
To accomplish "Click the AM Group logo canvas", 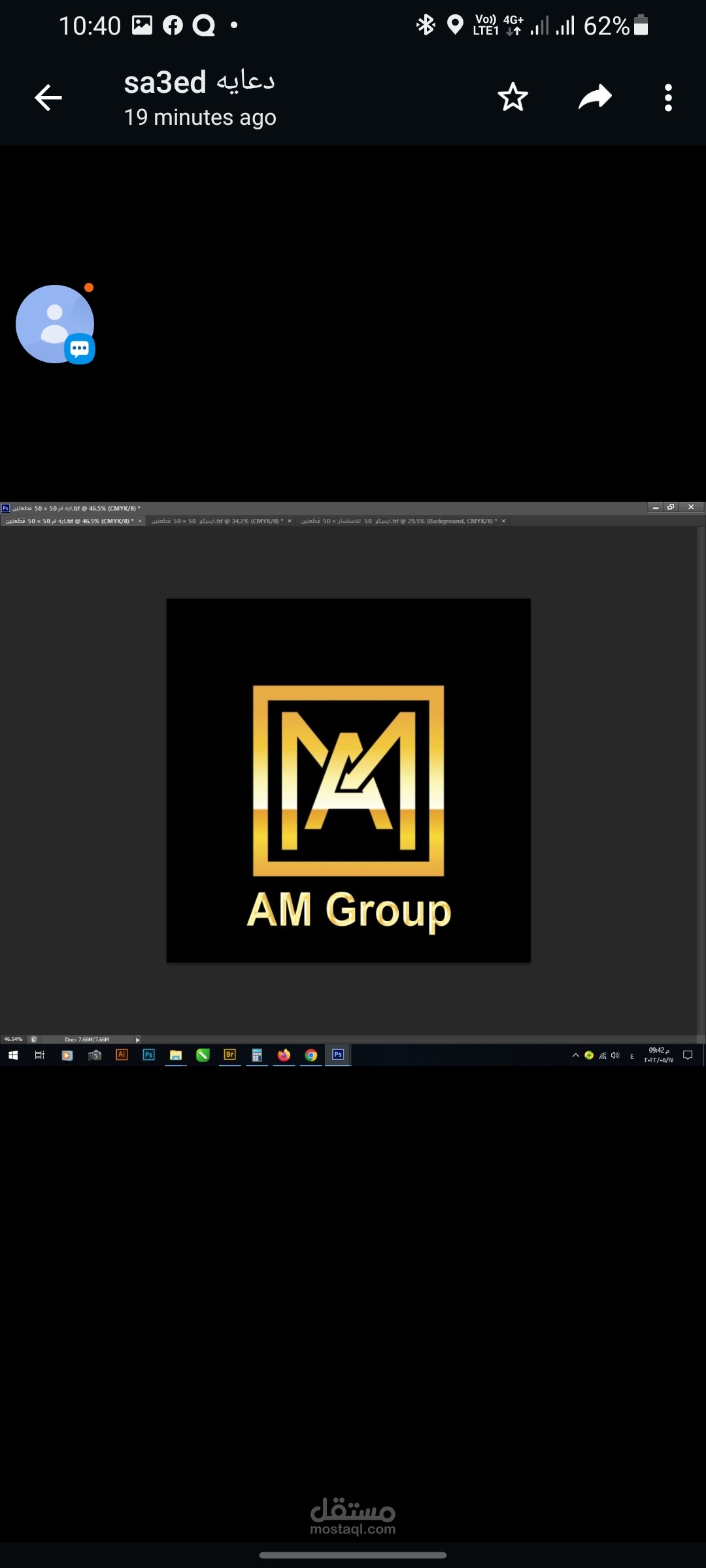I will click(x=348, y=780).
